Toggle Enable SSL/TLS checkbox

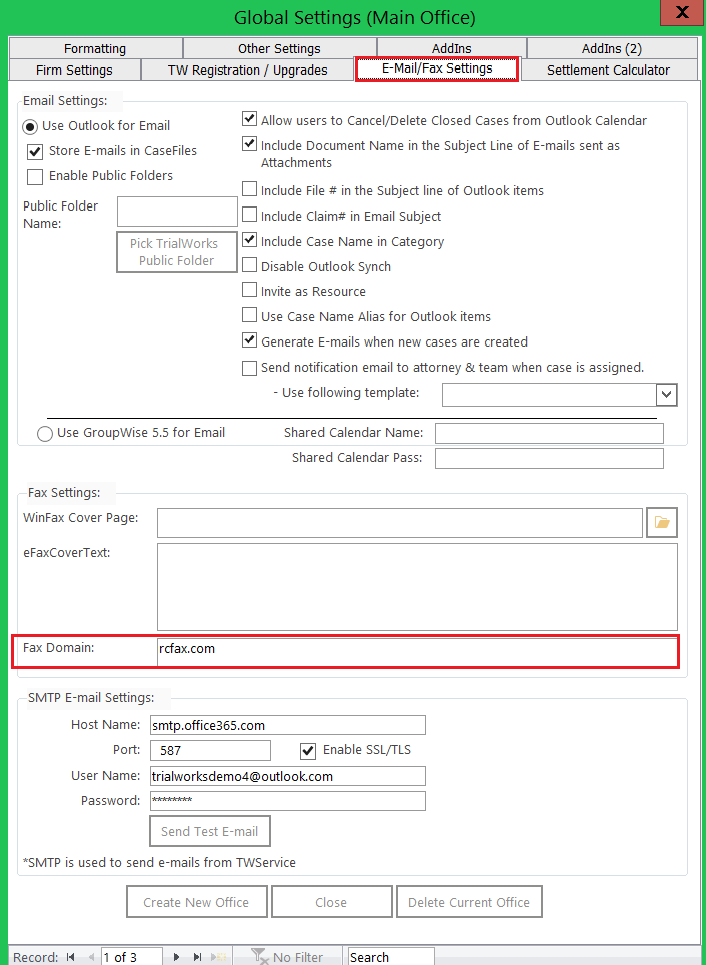point(307,751)
